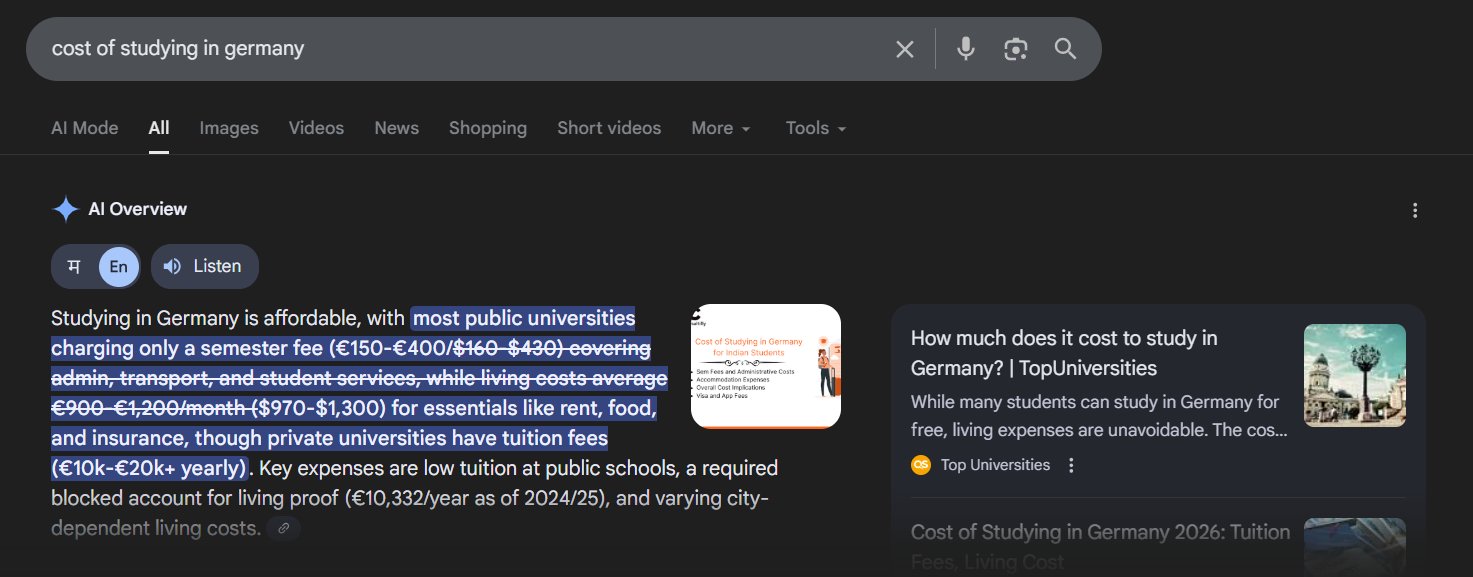Open TopUniversities cost to study article

click(1063, 353)
